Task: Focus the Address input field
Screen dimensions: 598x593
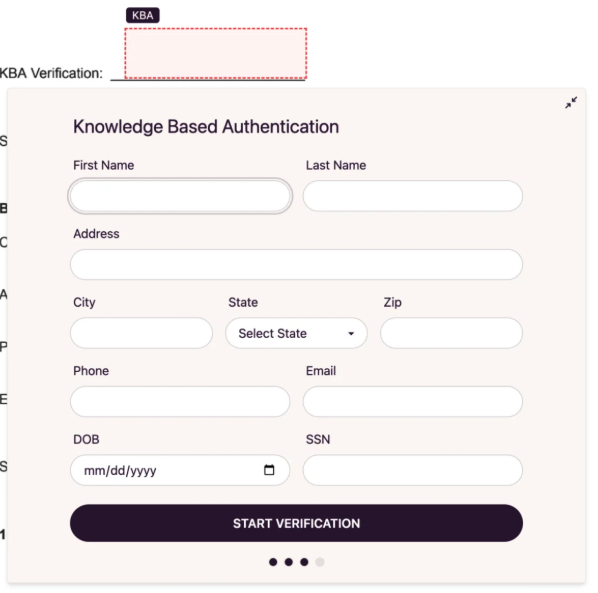Action: click(296, 265)
